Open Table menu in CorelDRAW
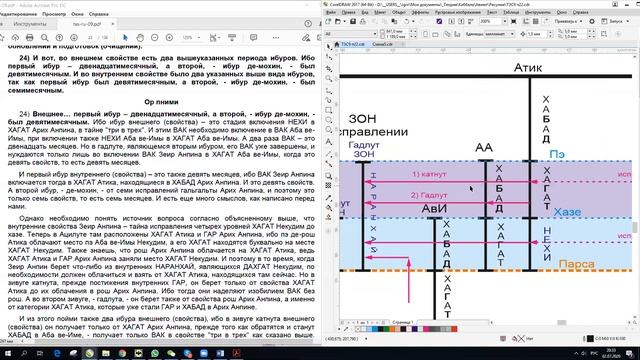The height and width of the screenshot is (360, 640). coord(511,13)
